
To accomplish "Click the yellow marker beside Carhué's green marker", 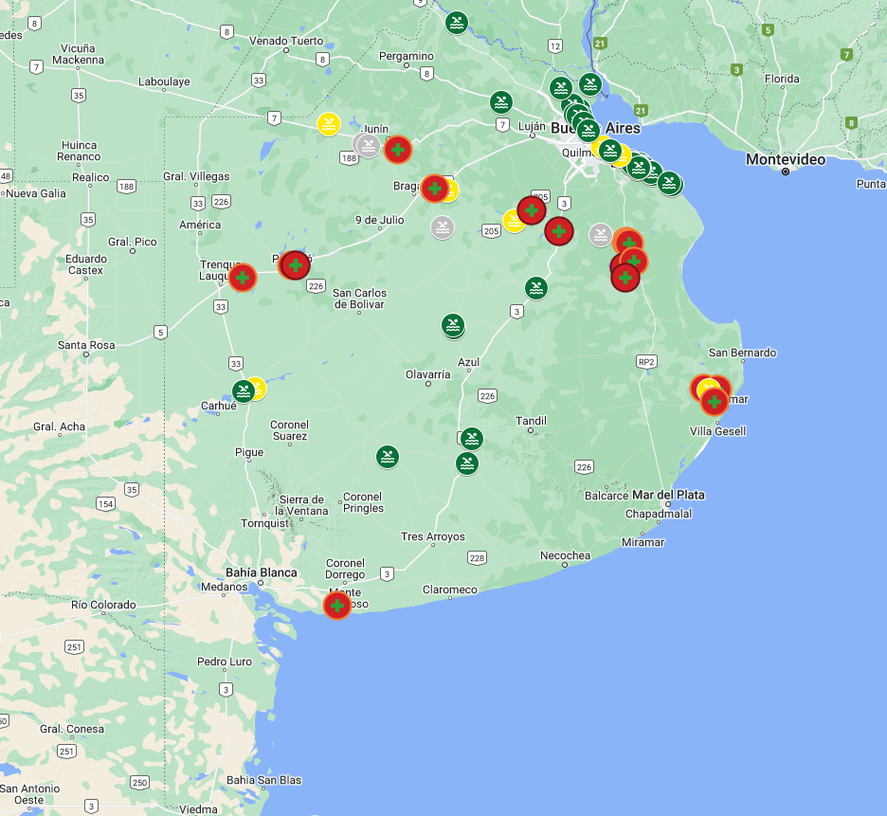I will 259,388.
